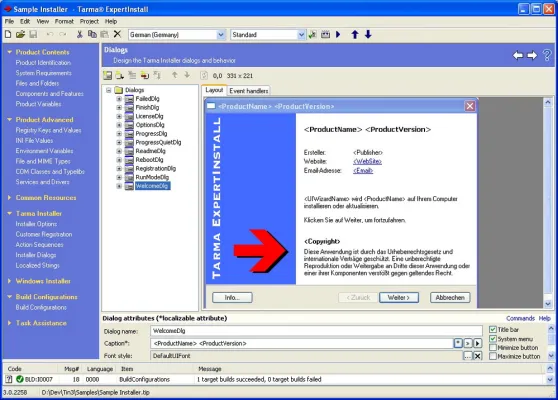The width and height of the screenshot is (558, 400).
Task: Click the layout preview vertical scrollbar down arrow
Action: pyautogui.click(x=548, y=304)
